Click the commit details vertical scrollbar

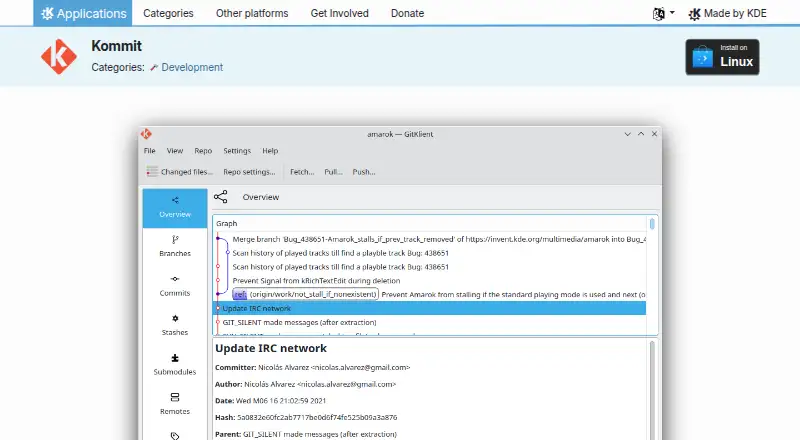652,390
